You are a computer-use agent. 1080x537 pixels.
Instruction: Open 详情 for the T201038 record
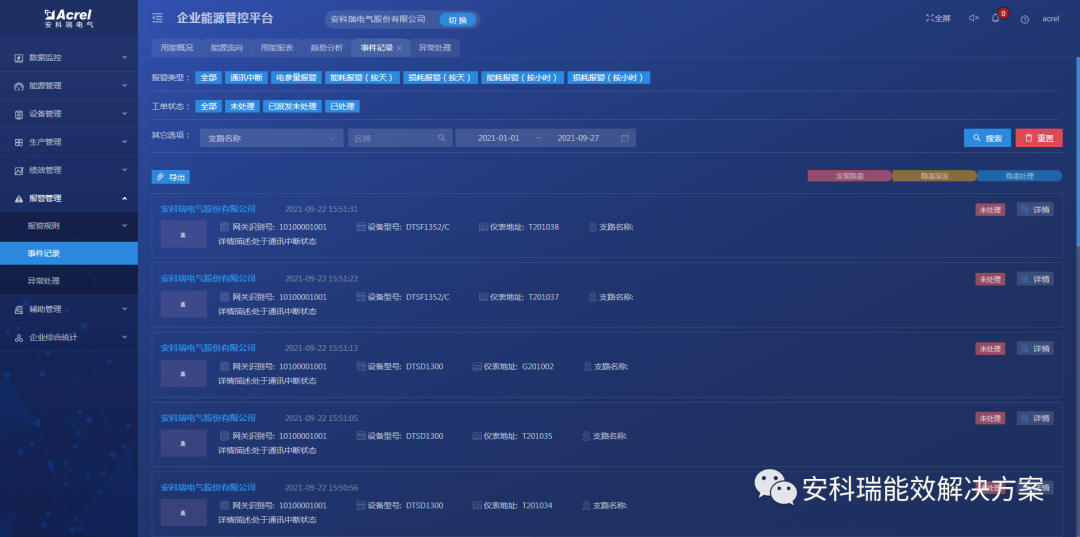(x=1035, y=209)
